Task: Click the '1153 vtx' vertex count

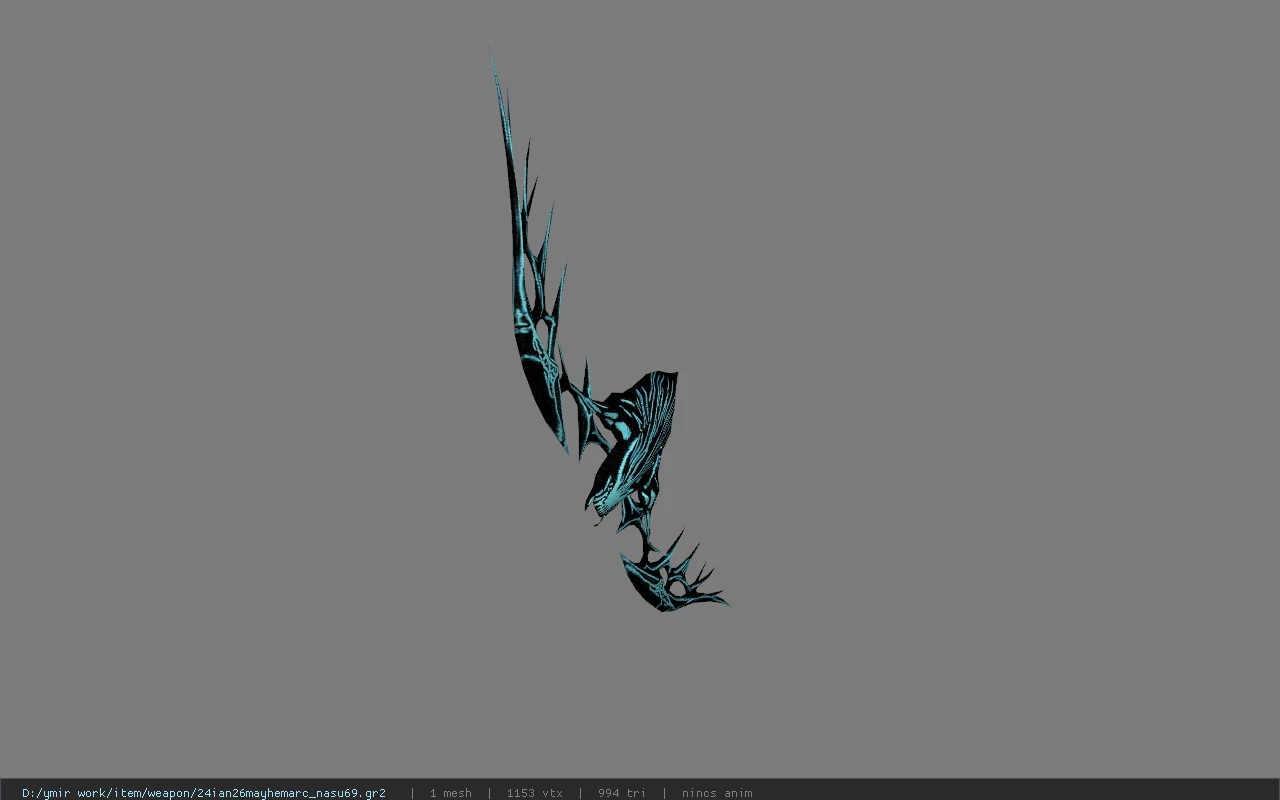Action: (x=534, y=793)
